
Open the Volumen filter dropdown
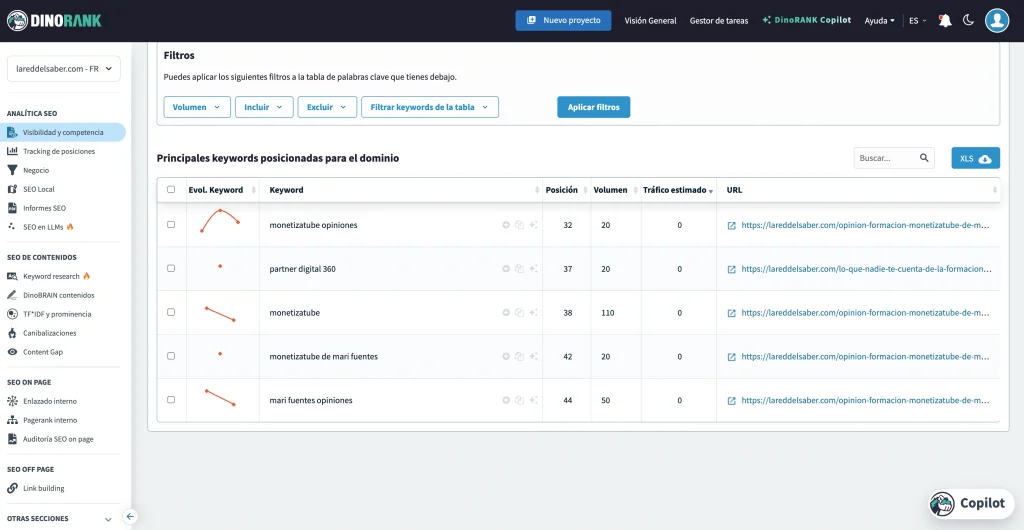click(197, 107)
